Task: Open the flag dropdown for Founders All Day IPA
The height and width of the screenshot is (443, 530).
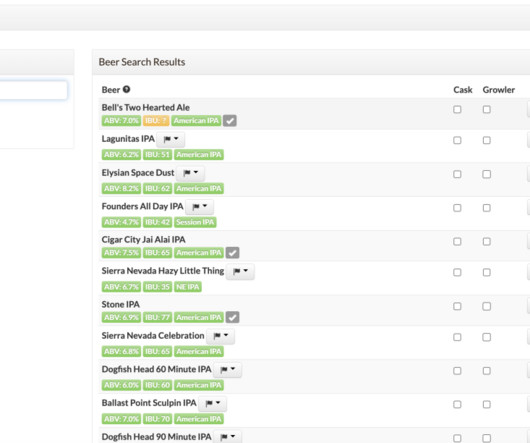Action: pos(199,207)
